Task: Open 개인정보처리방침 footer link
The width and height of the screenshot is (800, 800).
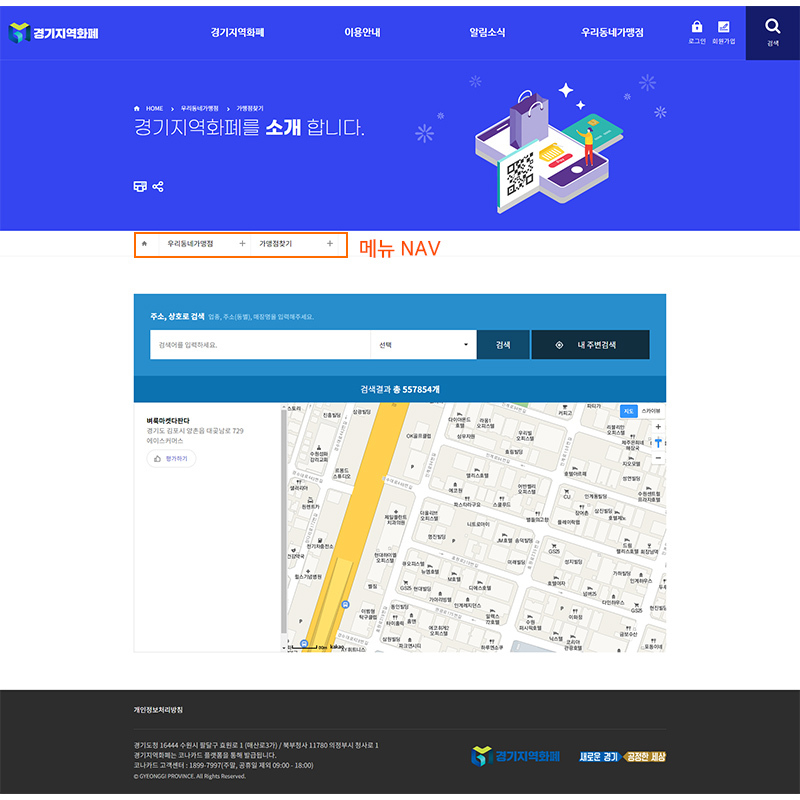Action: 158,710
